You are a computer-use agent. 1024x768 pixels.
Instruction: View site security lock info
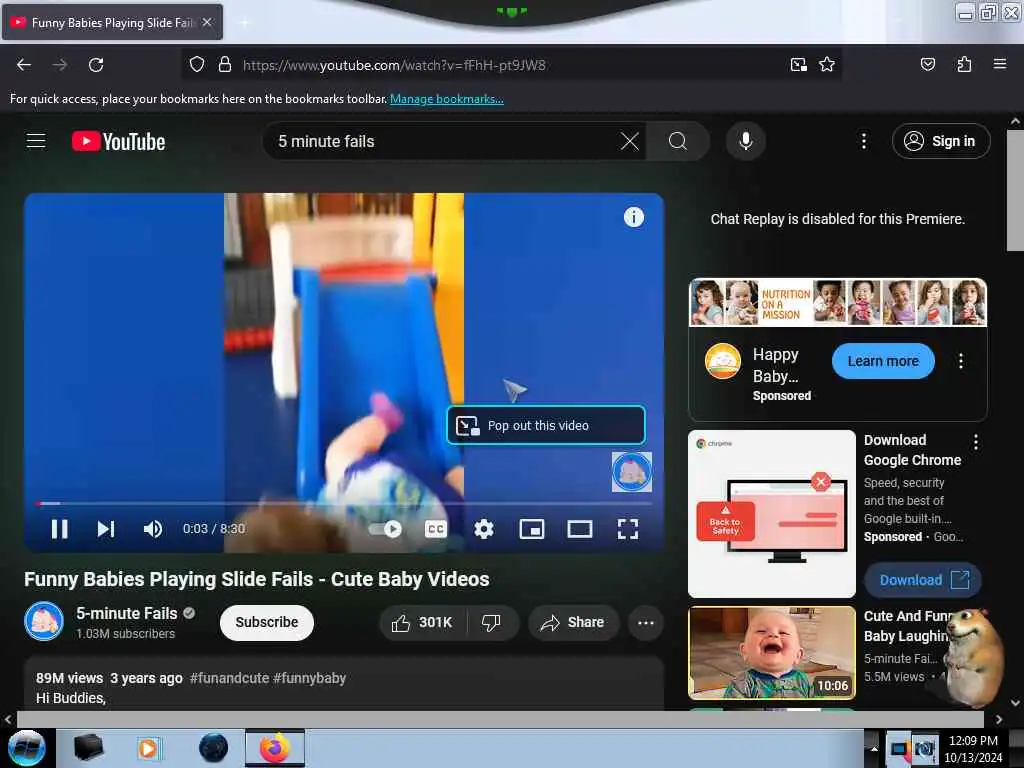pyautogui.click(x=225, y=65)
